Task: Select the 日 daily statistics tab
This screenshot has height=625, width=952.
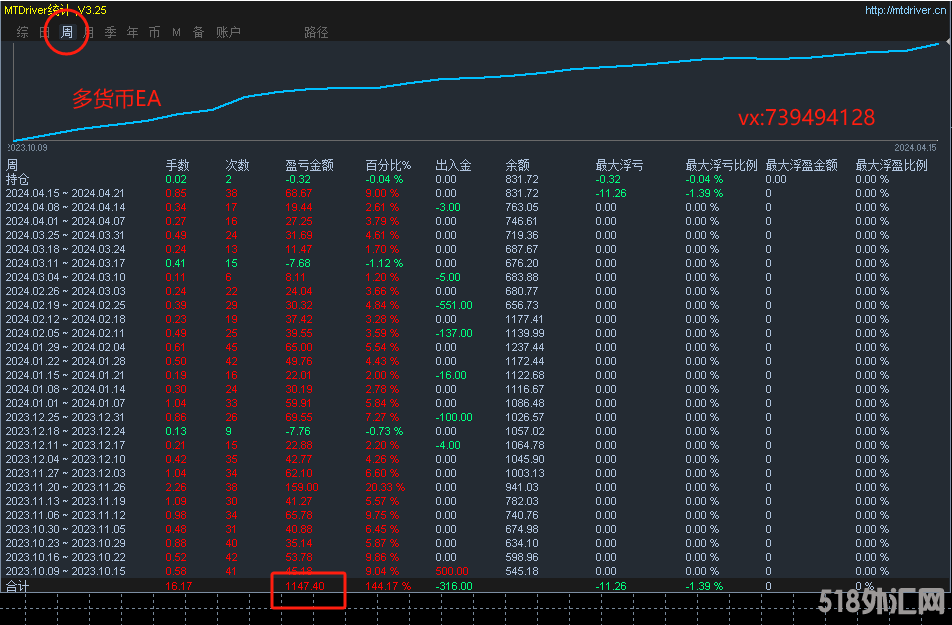Action: point(44,32)
